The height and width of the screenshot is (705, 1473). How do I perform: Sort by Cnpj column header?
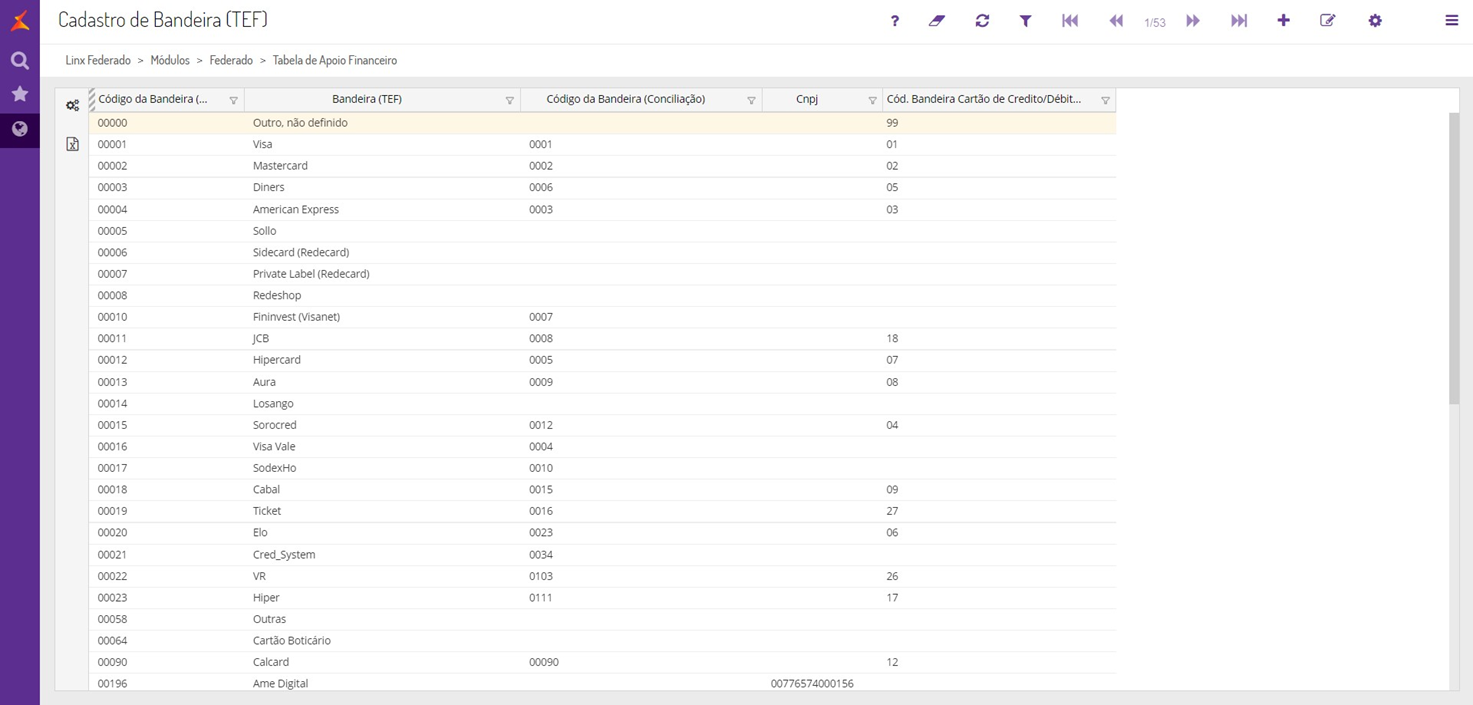tap(807, 99)
